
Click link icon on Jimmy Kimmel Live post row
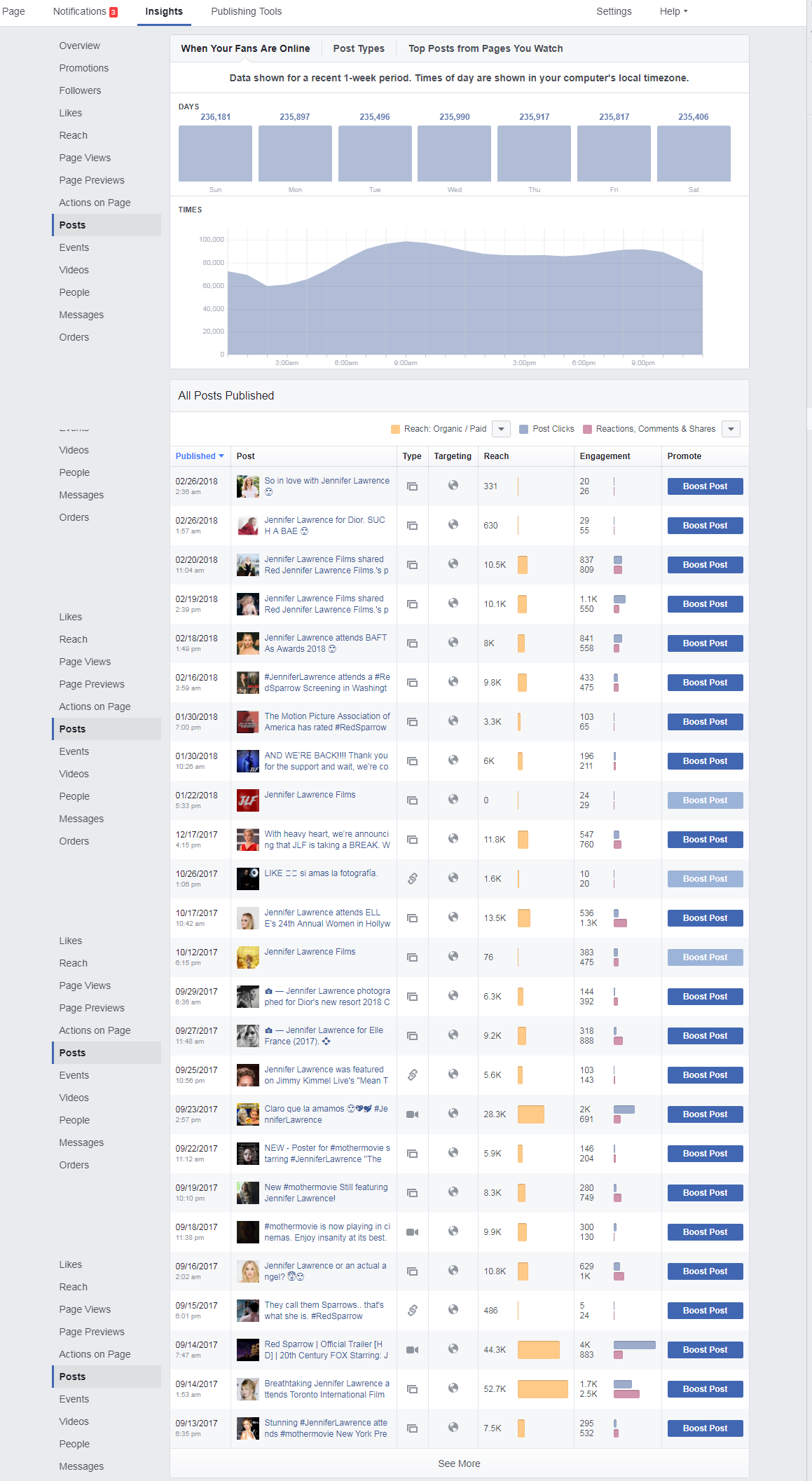point(413,1075)
